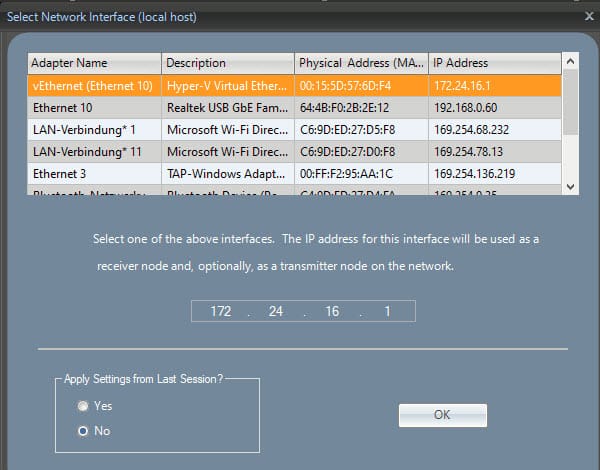This screenshot has width=600, height=470.
Task: Sort by Adapter Name column header
Action: (94, 63)
